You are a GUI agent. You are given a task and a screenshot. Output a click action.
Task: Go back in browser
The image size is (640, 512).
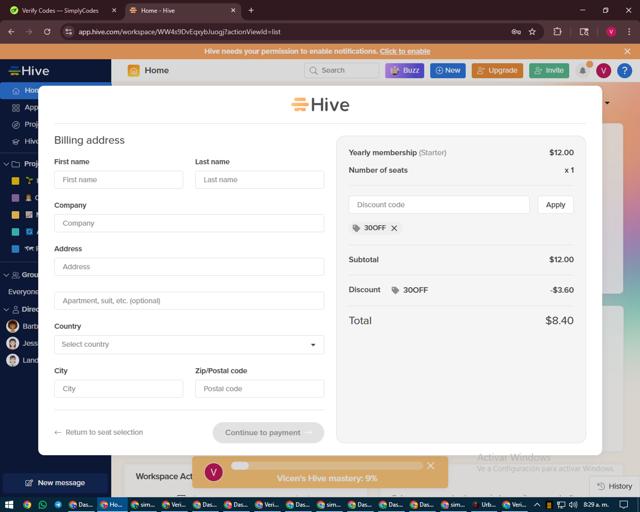[x=11, y=32]
